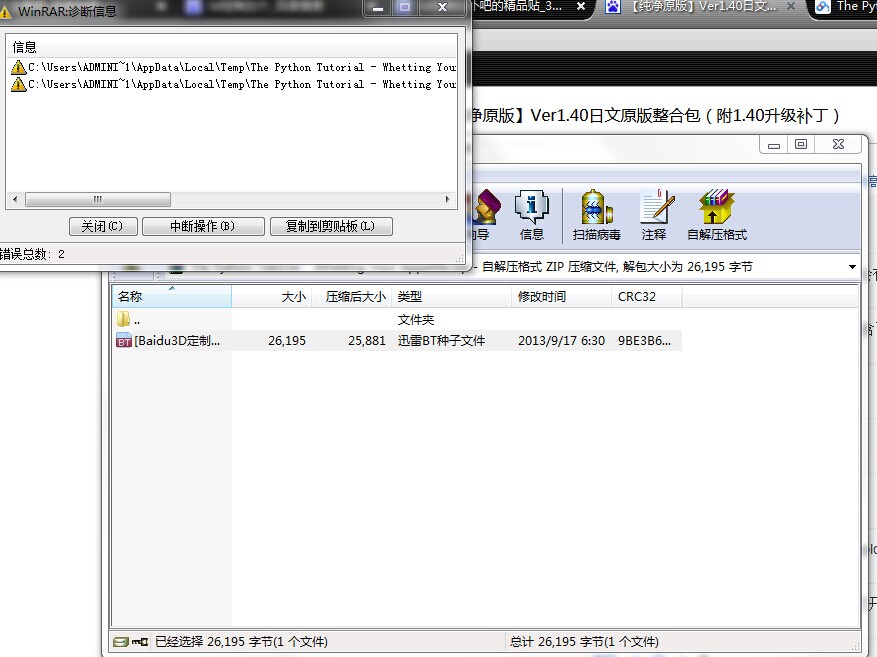Maximize the WinRAR diagnostics dialog
The width and height of the screenshot is (877, 657).
tap(404, 7)
